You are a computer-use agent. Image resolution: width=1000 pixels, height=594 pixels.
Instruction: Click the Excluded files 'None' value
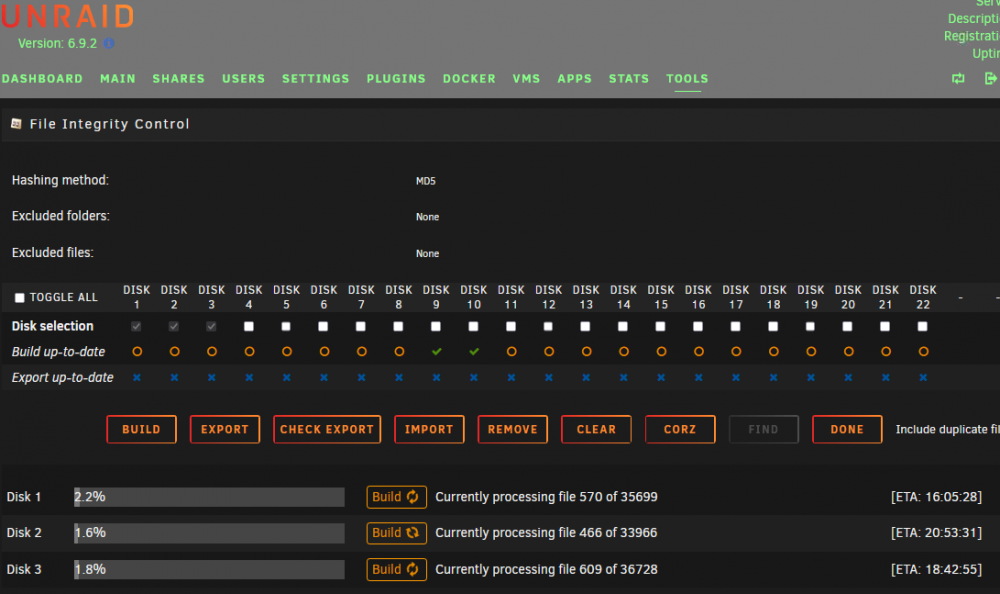427,253
